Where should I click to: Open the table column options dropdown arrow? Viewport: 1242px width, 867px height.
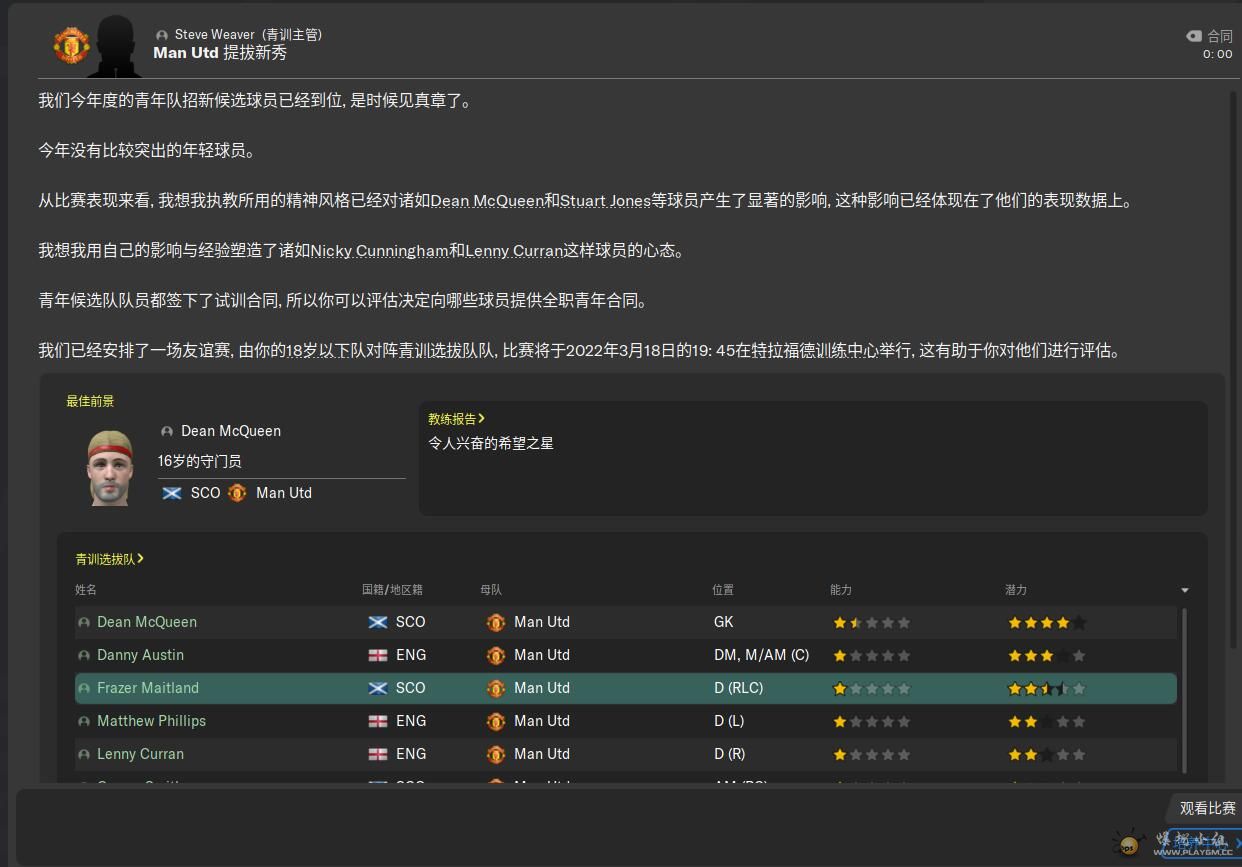[1185, 591]
